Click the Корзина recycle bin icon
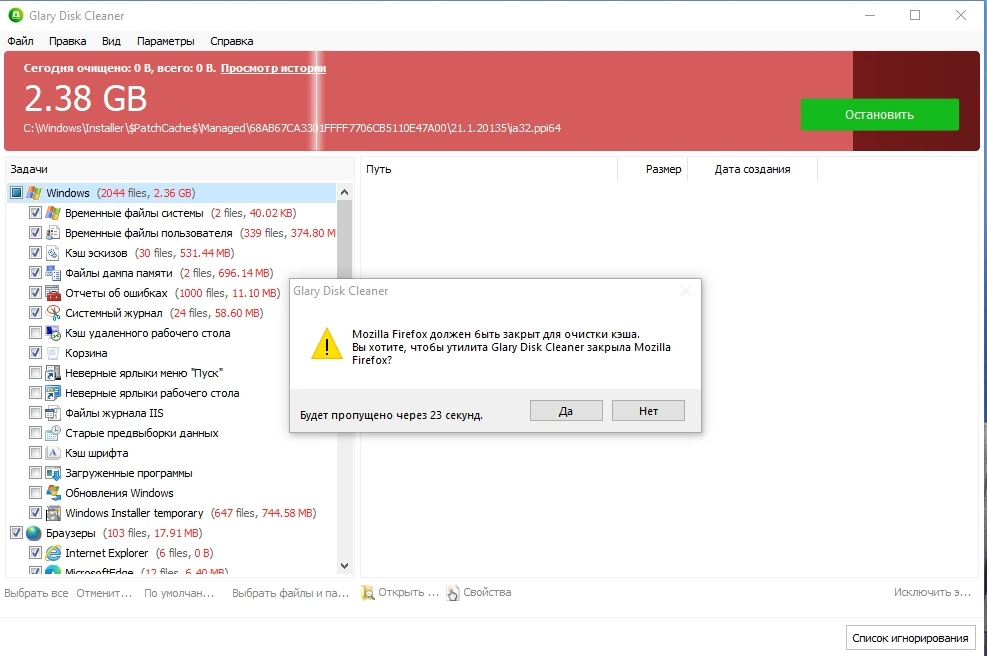Screen dimensions: 987x656 pyautogui.click(x=54, y=353)
